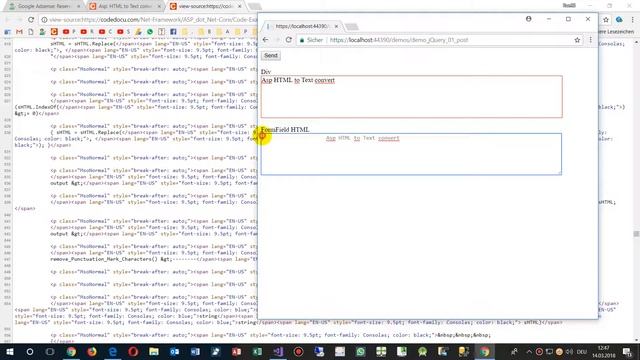Open the green WhatsApp bookmark in bookmarks bar

150,31
